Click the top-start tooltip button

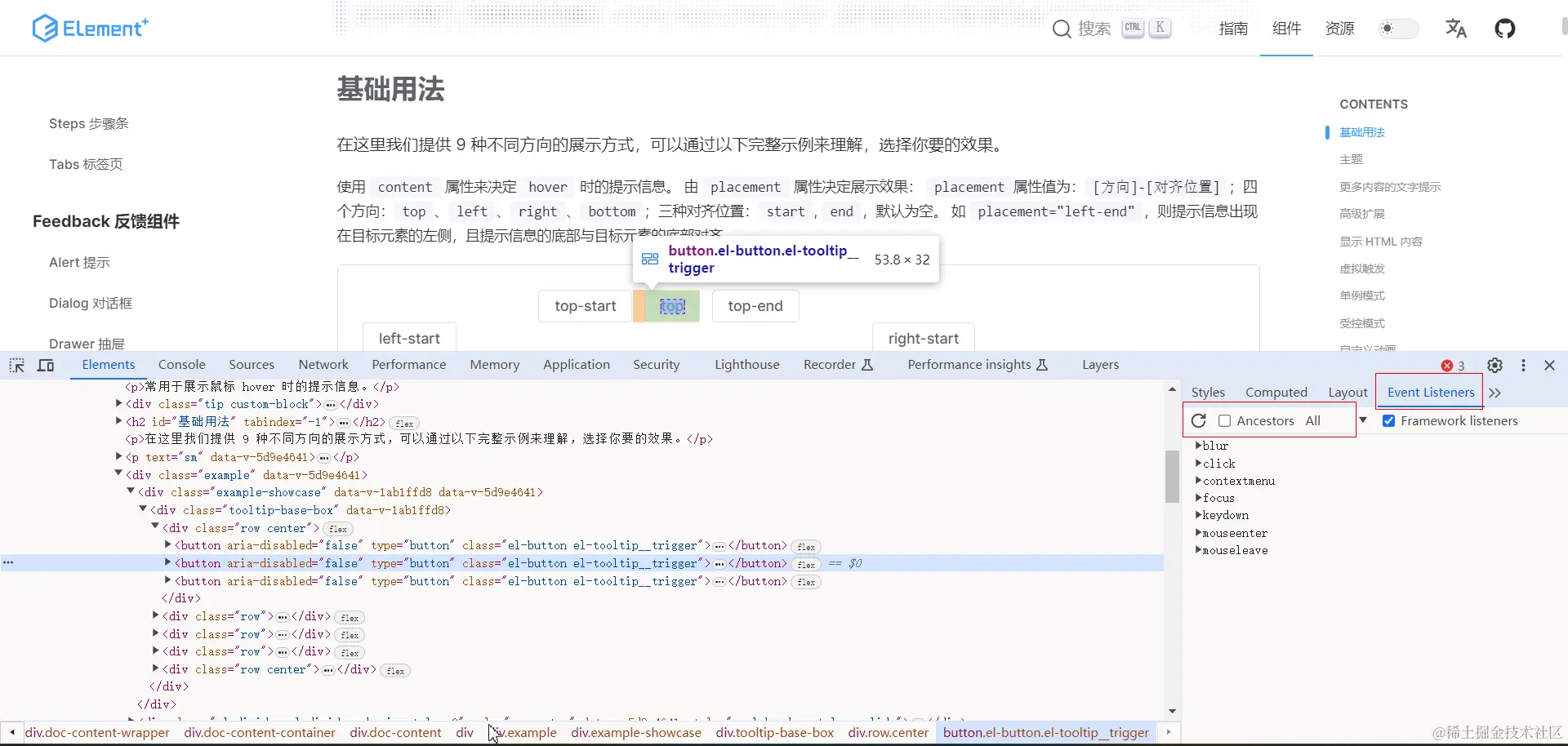[x=586, y=306]
